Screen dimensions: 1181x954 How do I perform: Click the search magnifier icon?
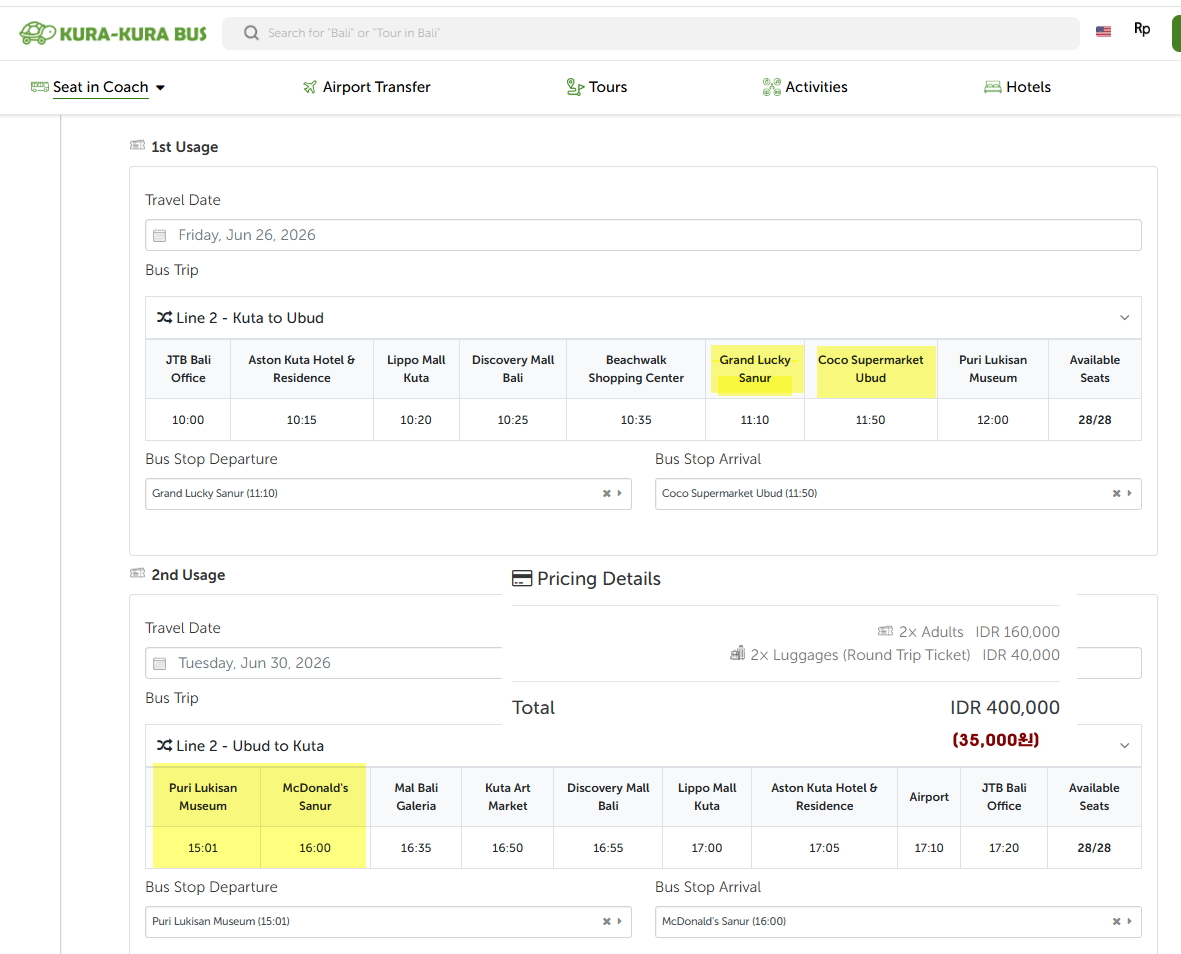point(252,33)
